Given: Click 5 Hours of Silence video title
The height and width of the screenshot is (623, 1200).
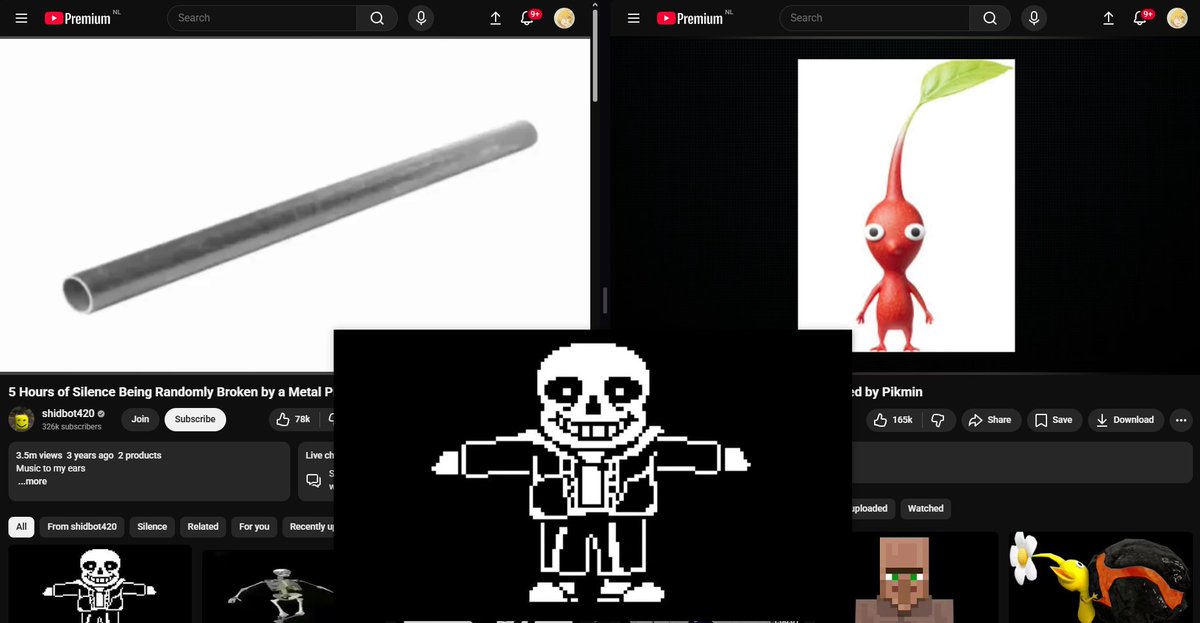Looking at the screenshot, I should coord(170,392).
